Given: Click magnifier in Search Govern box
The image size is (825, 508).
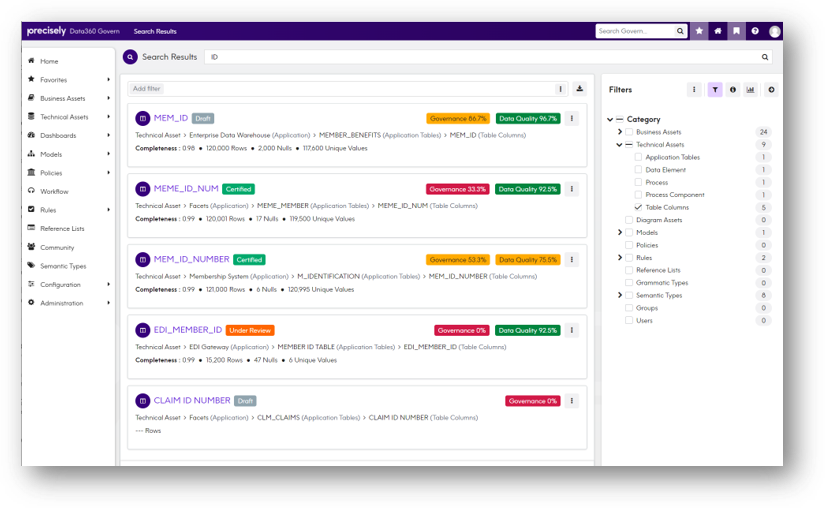Looking at the screenshot, I should pyautogui.click(x=680, y=31).
